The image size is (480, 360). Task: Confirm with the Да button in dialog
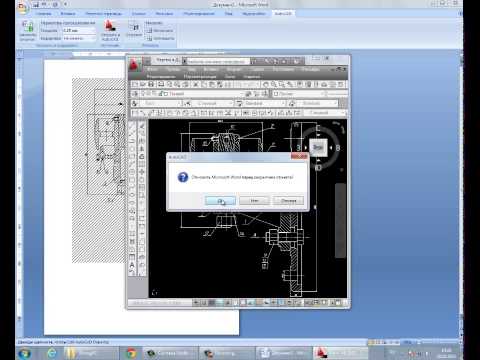coord(220,201)
